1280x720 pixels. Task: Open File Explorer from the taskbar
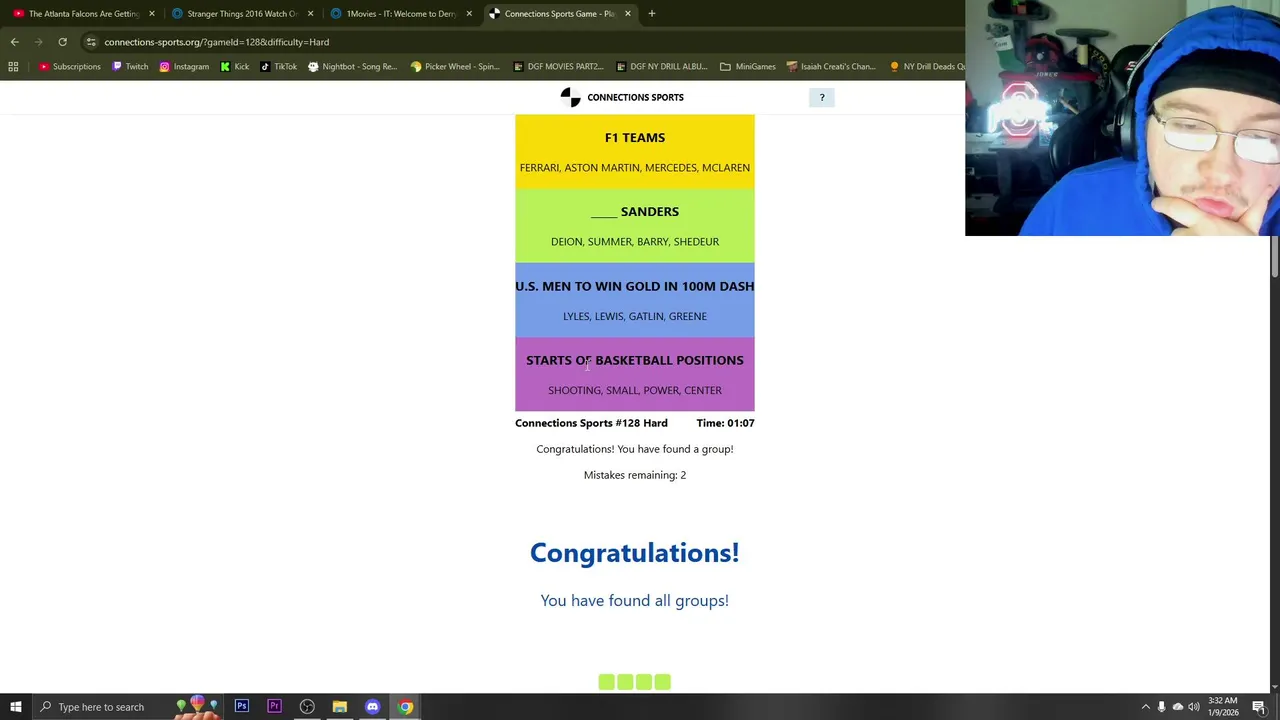[x=340, y=707]
